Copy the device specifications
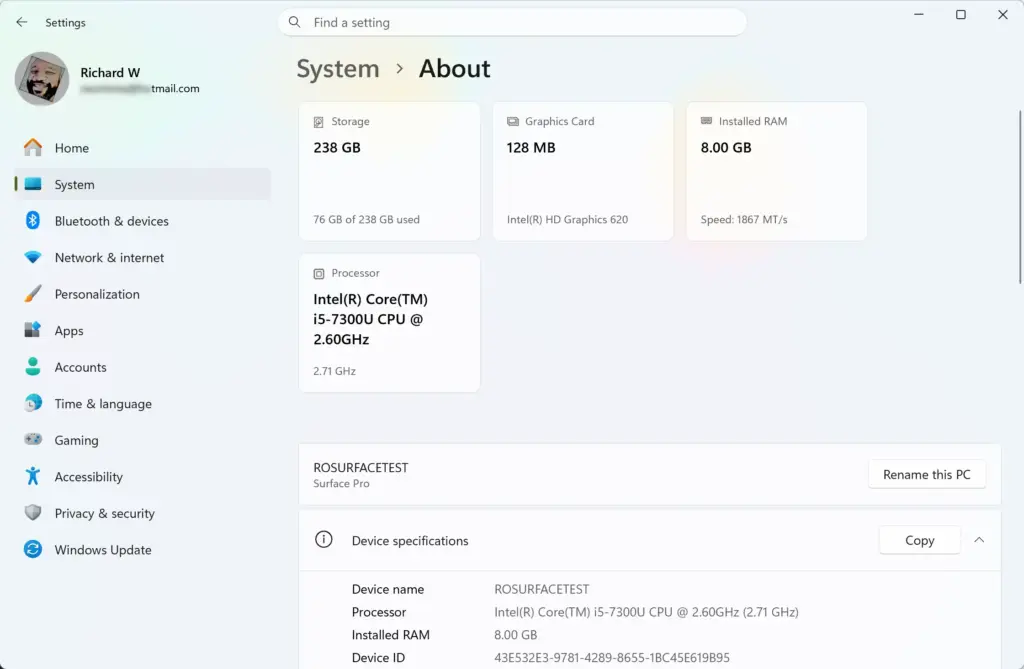 pos(920,540)
